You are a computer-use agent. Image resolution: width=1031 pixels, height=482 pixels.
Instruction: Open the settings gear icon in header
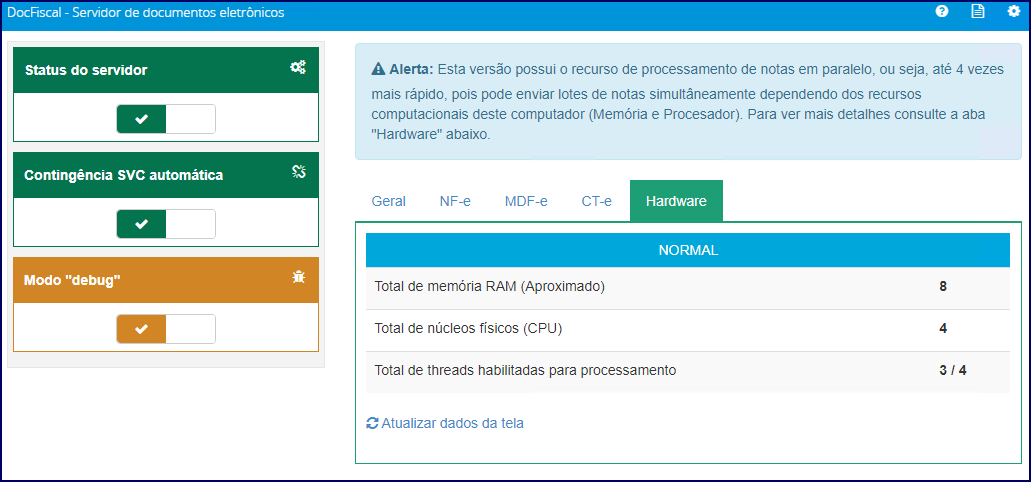[1013, 11]
